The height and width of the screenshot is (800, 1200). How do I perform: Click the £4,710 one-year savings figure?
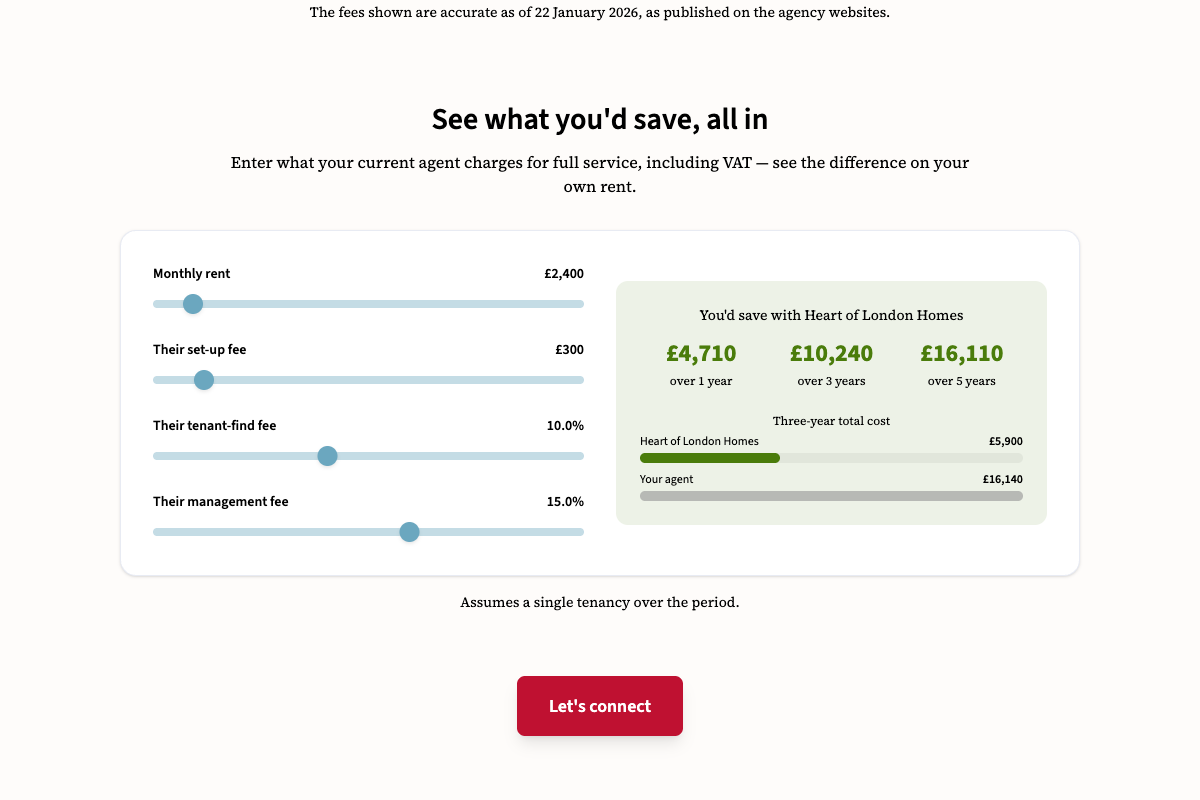coord(701,354)
